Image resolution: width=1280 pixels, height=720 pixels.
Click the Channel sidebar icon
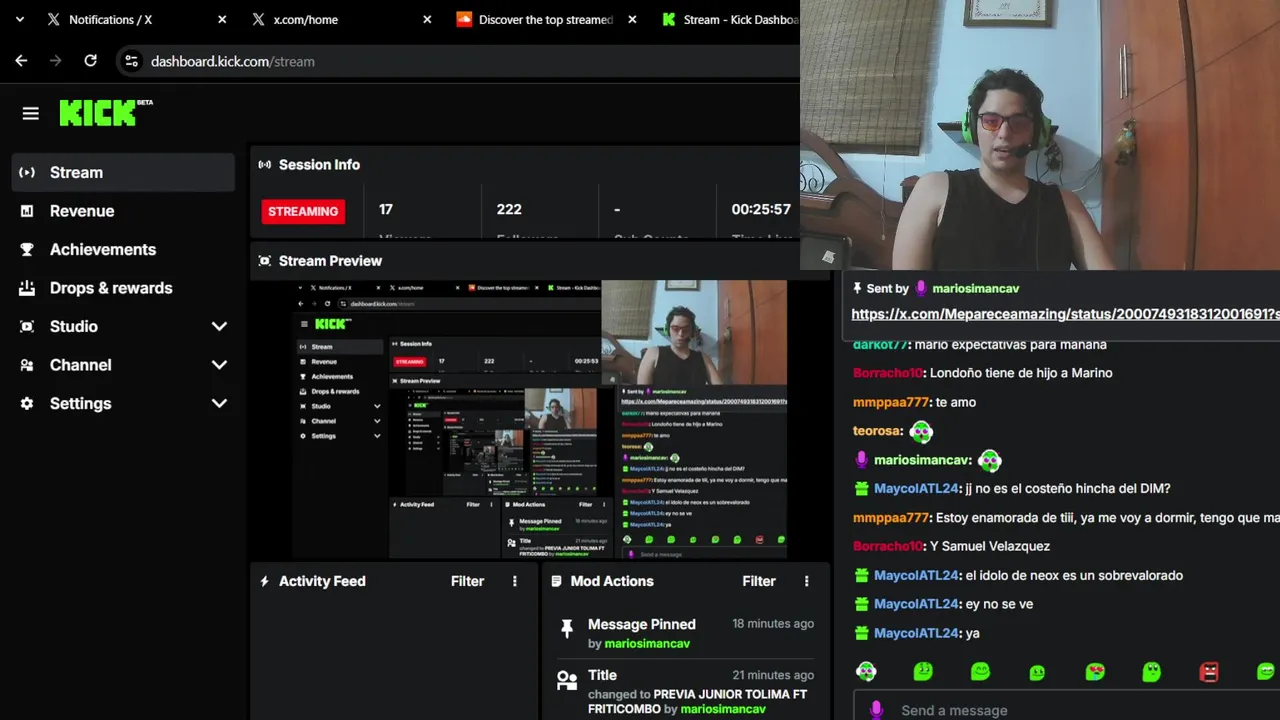pos(27,365)
